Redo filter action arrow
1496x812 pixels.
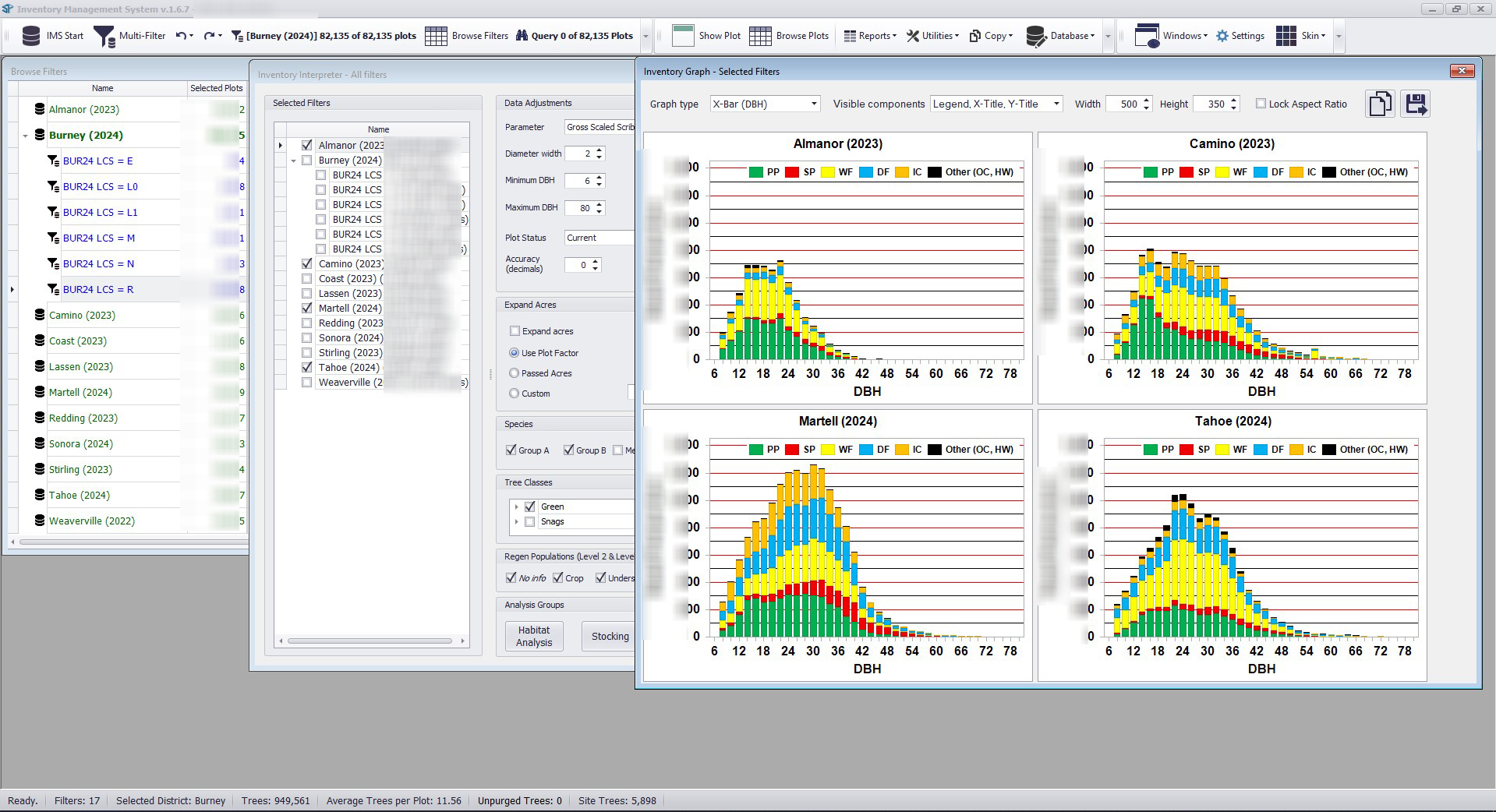[209, 36]
